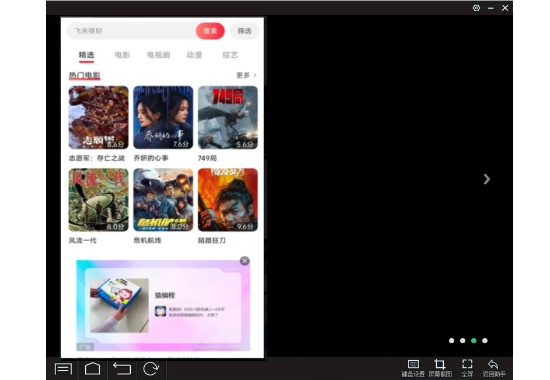Image resolution: width=550 pixels, height=380 pixels.
Task: Click the rotate refresh icon
Action: (x=151, y=369)
